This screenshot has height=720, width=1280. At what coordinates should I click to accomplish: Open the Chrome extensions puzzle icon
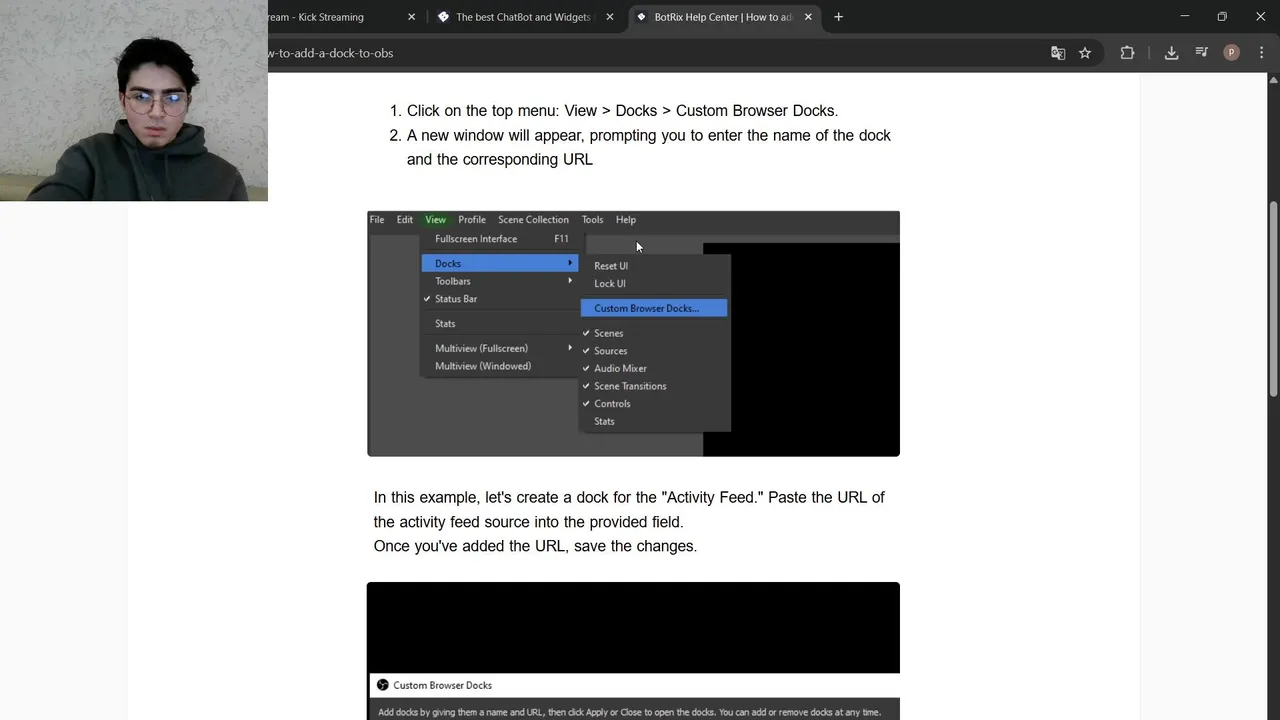click(1127, 53)
